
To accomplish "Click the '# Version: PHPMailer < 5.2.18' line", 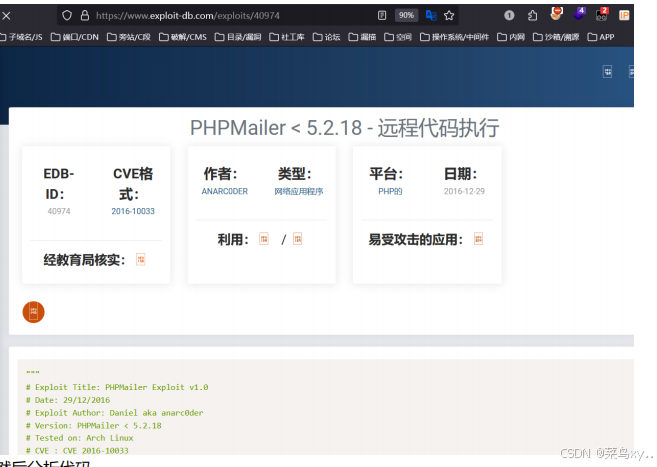I will (94, 426).
